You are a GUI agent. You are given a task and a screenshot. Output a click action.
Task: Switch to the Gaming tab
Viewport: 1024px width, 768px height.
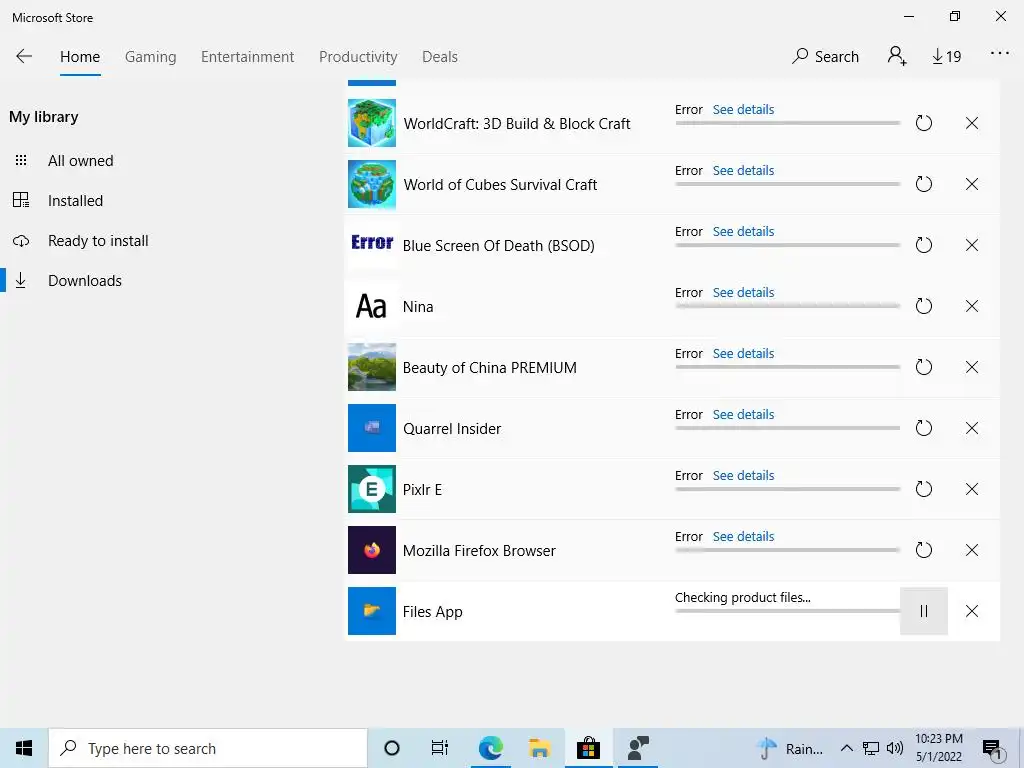pos(151,57)
